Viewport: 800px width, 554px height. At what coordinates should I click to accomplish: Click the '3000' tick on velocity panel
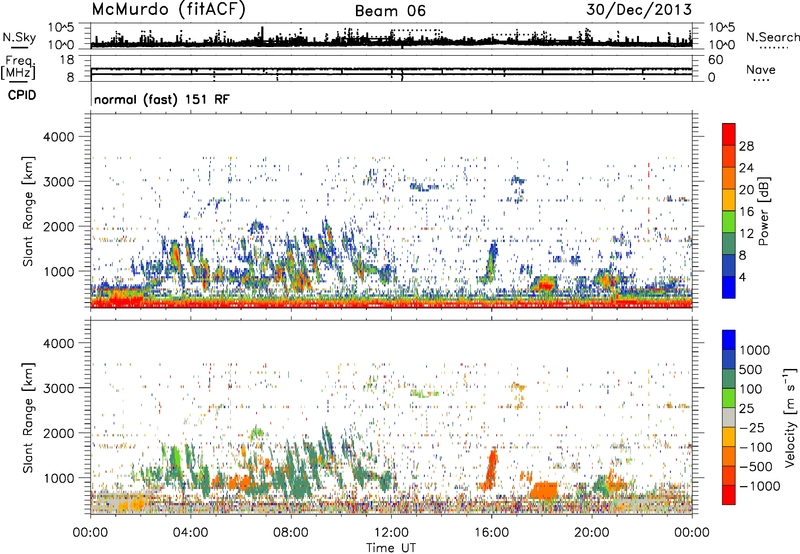(58, 388)
